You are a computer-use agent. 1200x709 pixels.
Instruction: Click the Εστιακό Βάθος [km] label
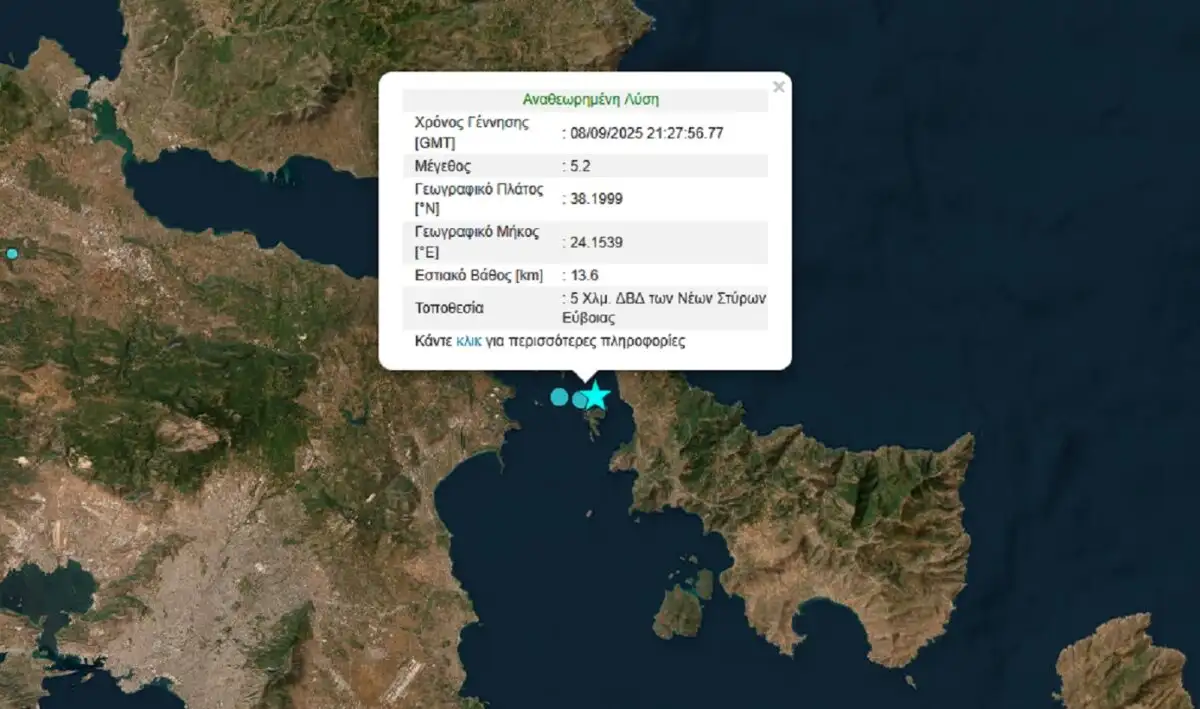pyautogui.click(x=479, y=275)
